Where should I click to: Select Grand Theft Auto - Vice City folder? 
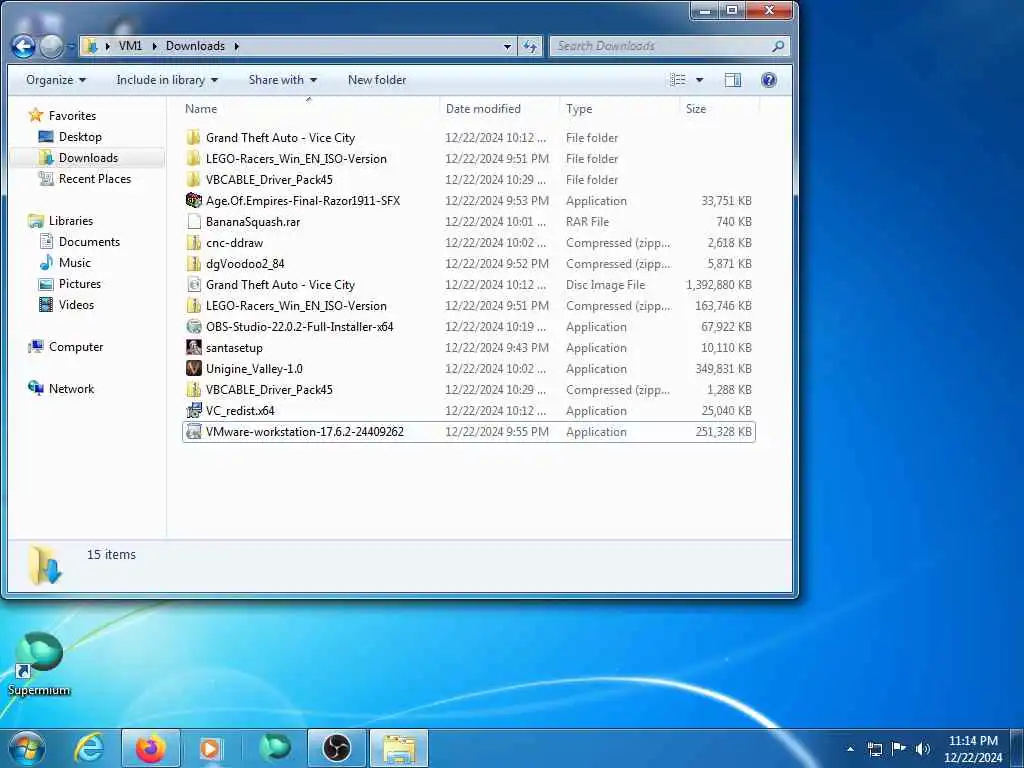(x=469, y=138)
